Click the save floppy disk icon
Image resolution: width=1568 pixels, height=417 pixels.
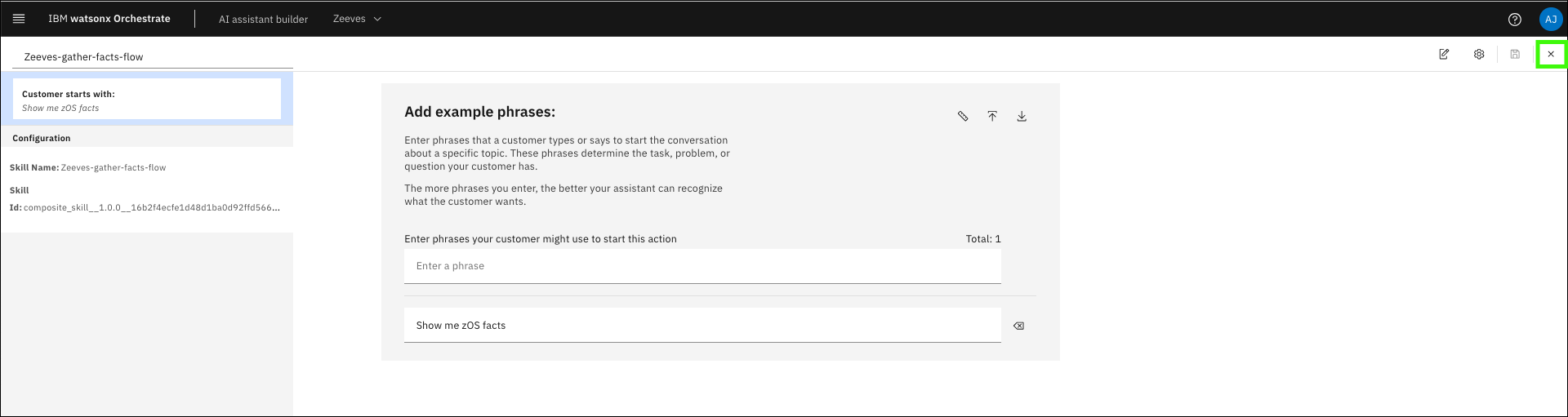tap(1515, 55)
